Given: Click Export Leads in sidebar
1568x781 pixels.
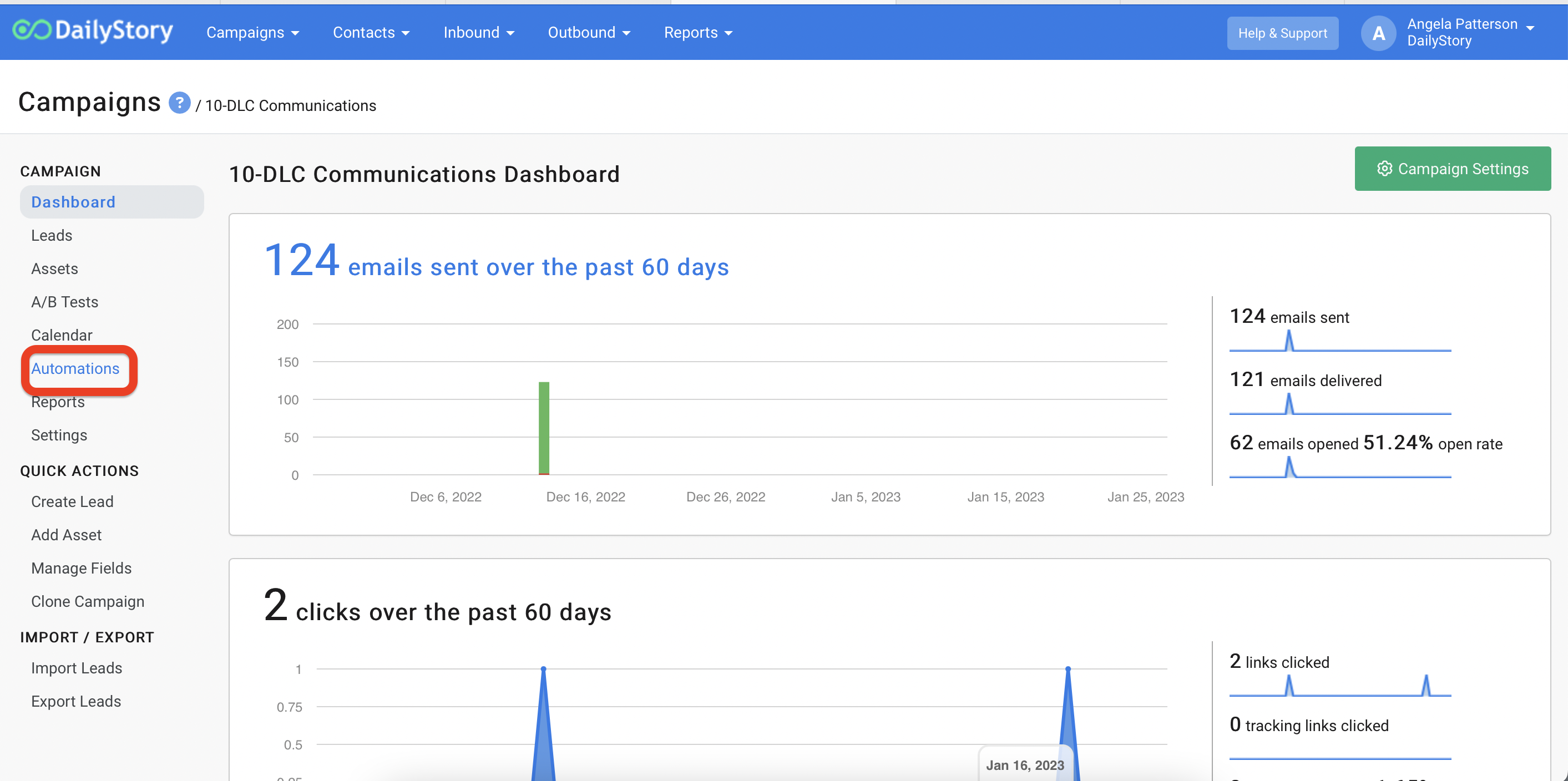Looking at the screenshot, I should coord(76,701).
